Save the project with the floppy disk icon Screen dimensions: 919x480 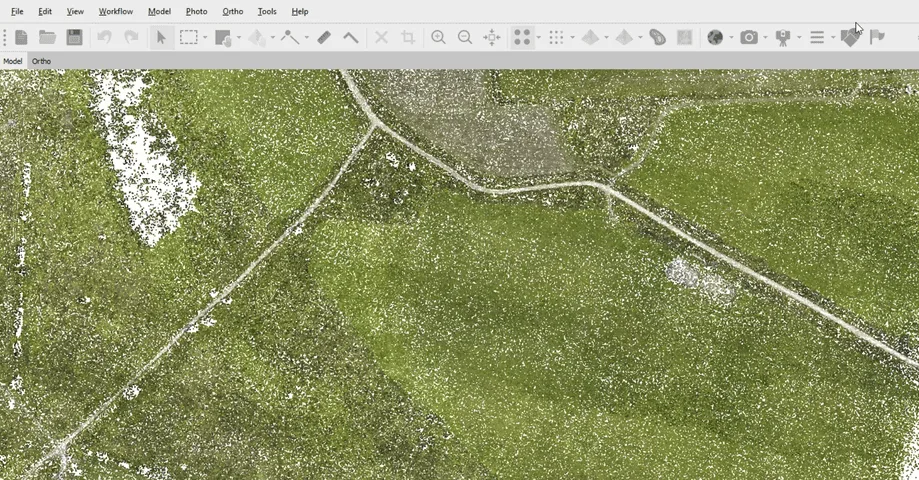tap(74, 38)
